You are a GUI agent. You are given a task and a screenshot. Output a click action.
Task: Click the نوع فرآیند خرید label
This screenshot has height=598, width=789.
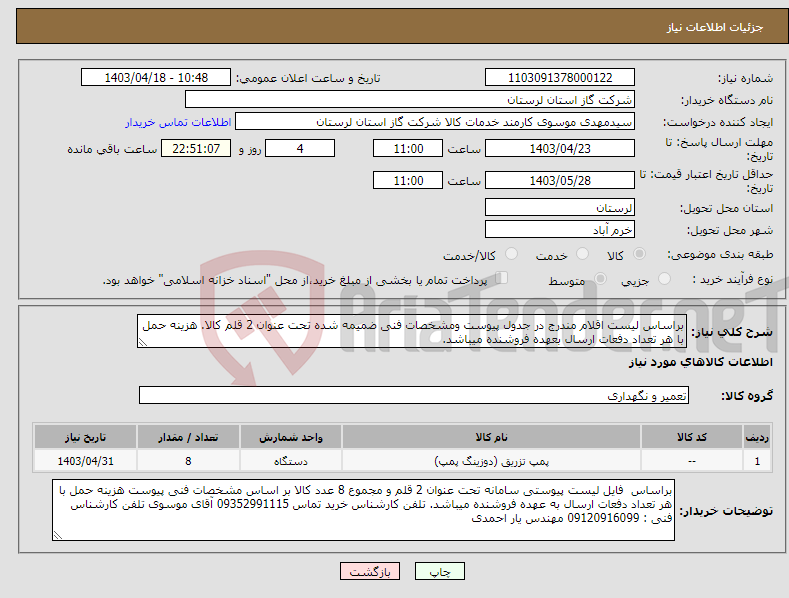click(732, 279)
